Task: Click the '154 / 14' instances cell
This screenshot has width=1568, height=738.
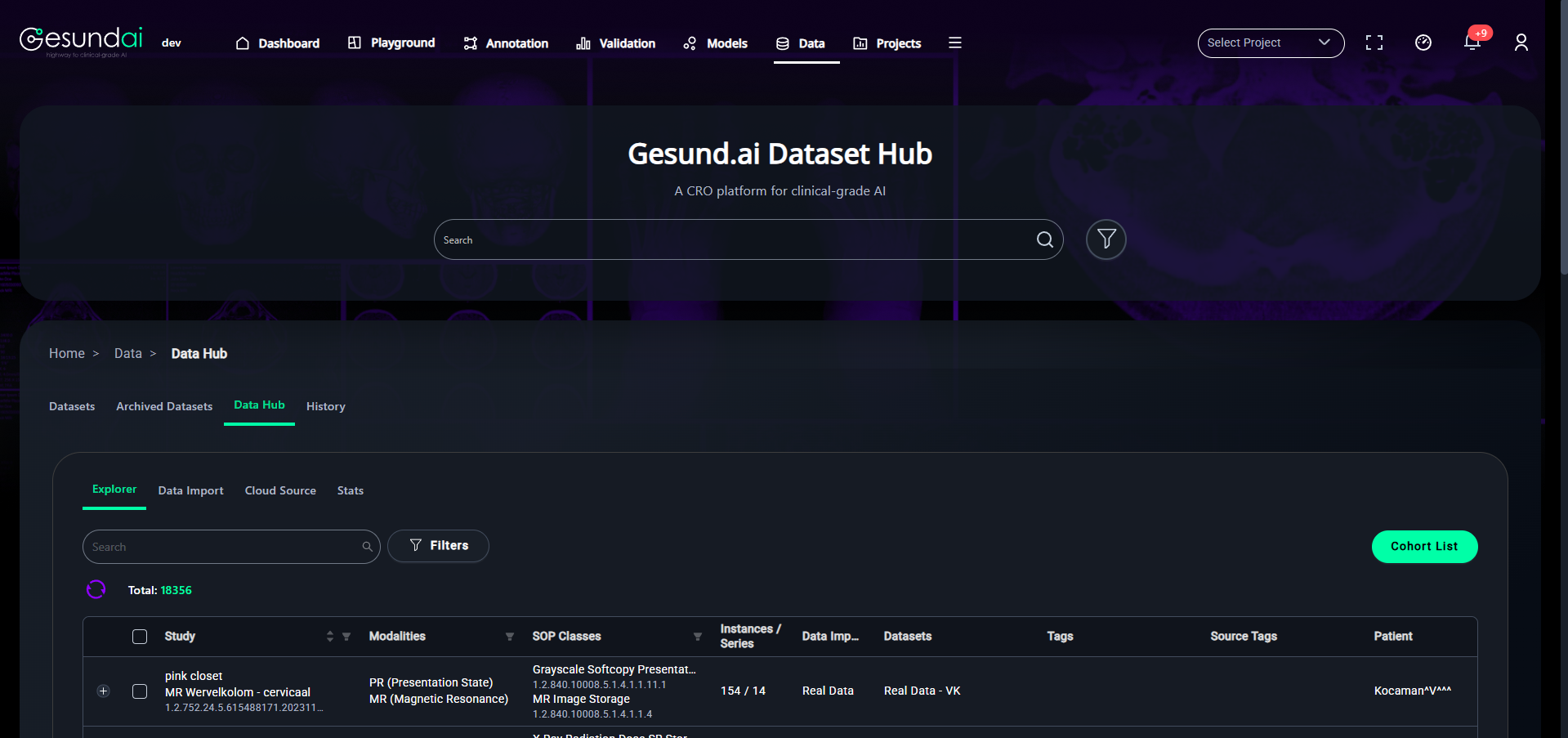Action: [x=743, y=691]
